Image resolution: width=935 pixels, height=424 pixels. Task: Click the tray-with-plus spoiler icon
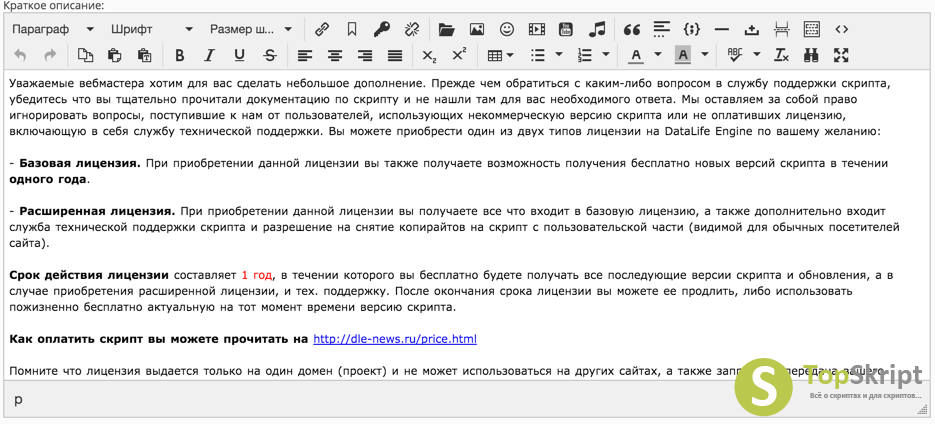click(752, 29)
